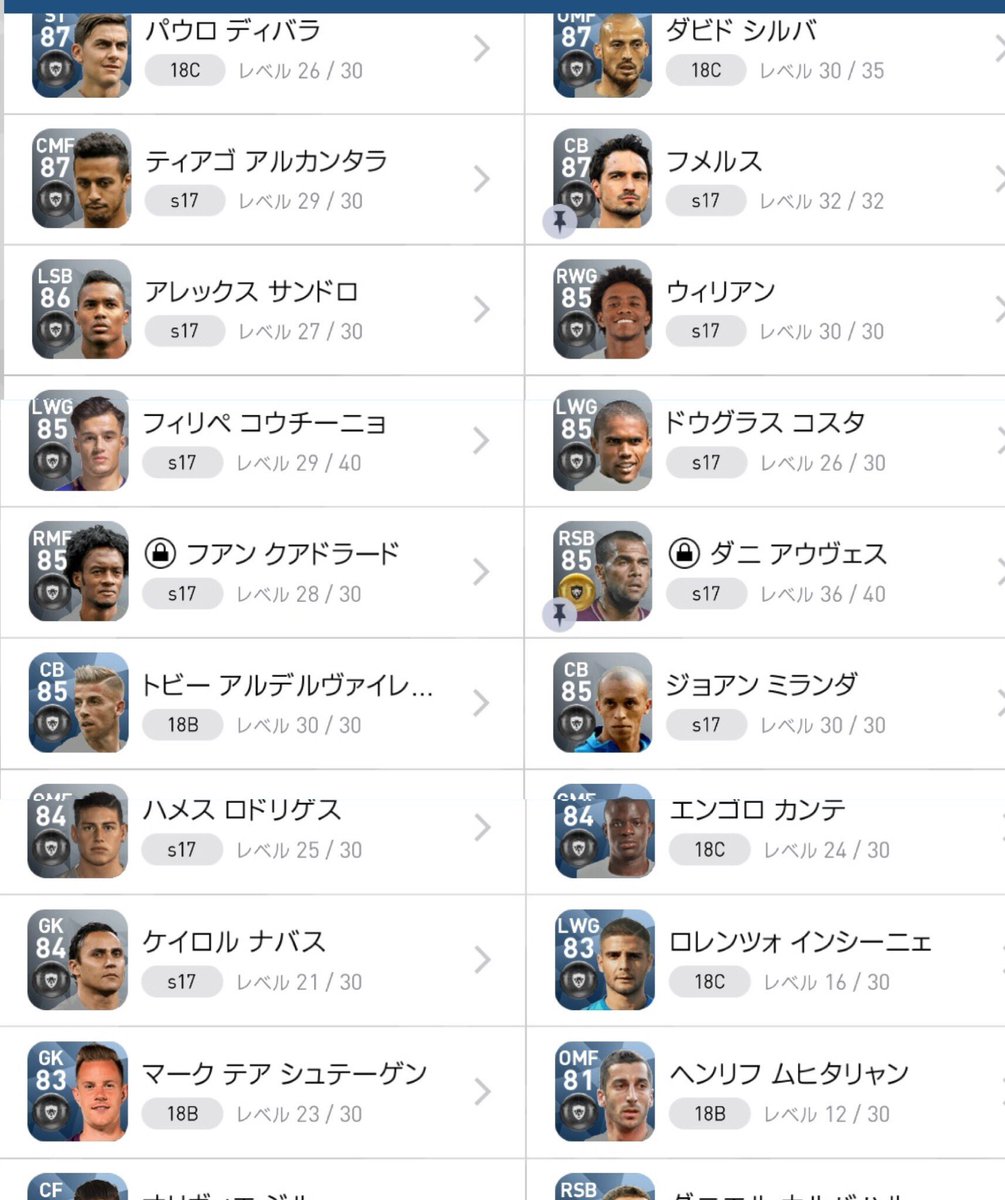Click 18B badge under トビー アルデルヴァイレ

coord(183,725)
